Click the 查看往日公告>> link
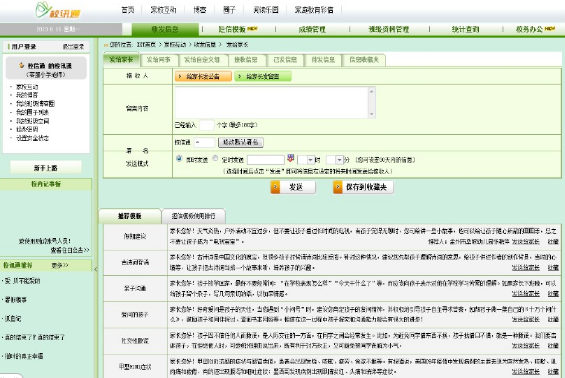The width and height of the screenshot is (565, 378). [x=70, y=250]
